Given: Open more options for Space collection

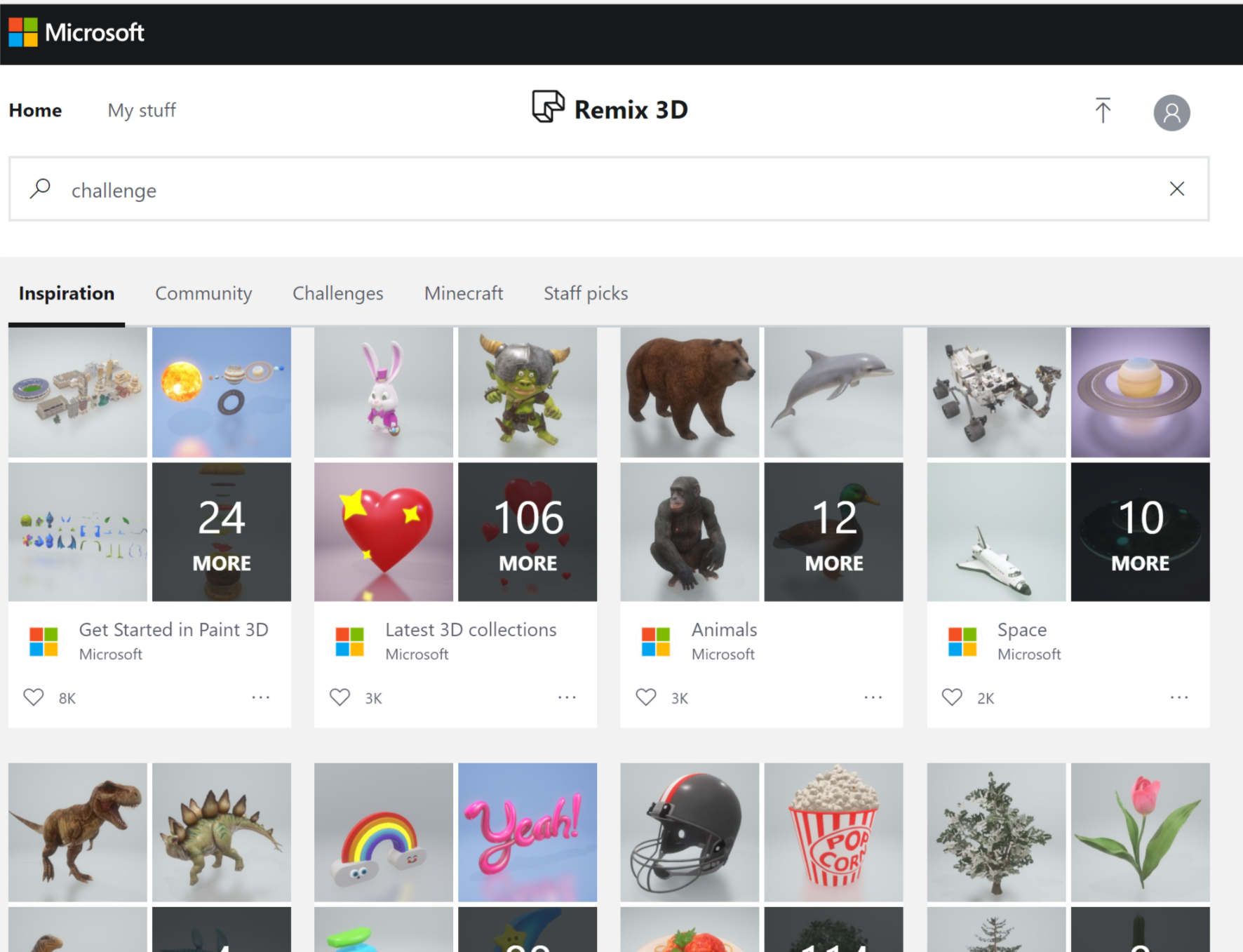Looking at the screenshot, I should (1179, 697).
